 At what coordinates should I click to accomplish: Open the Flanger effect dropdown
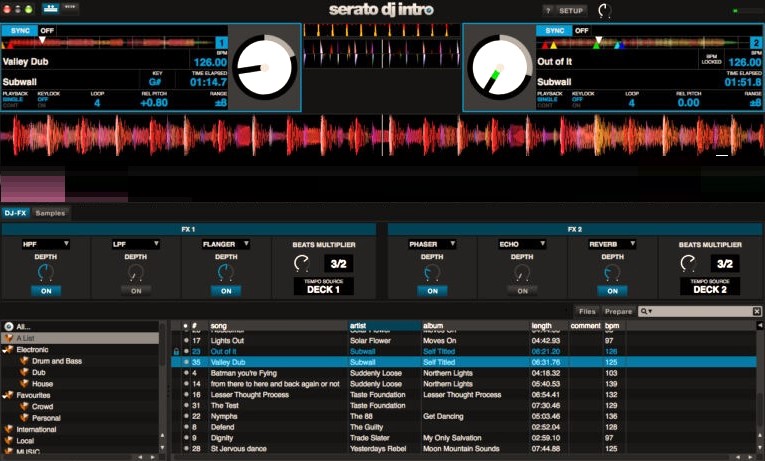click(226, 244)
